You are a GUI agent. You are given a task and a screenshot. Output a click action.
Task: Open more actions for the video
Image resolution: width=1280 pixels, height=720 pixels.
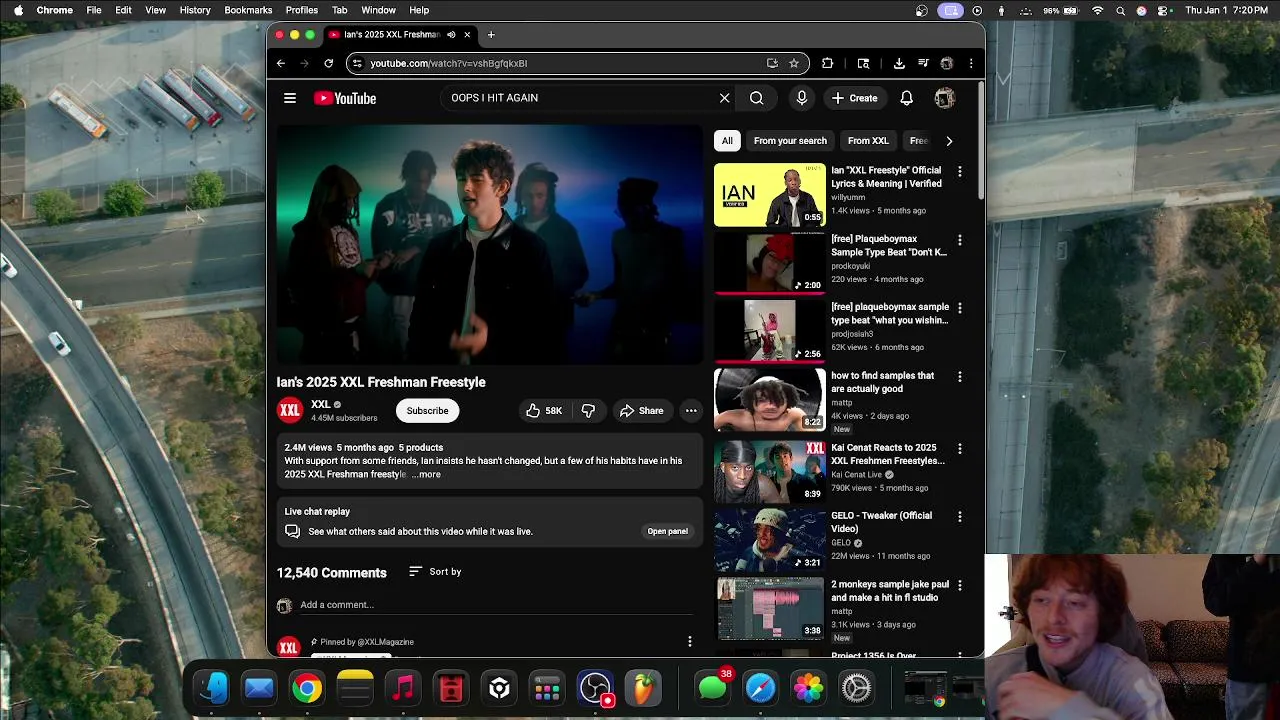click(x=691, y=411)
